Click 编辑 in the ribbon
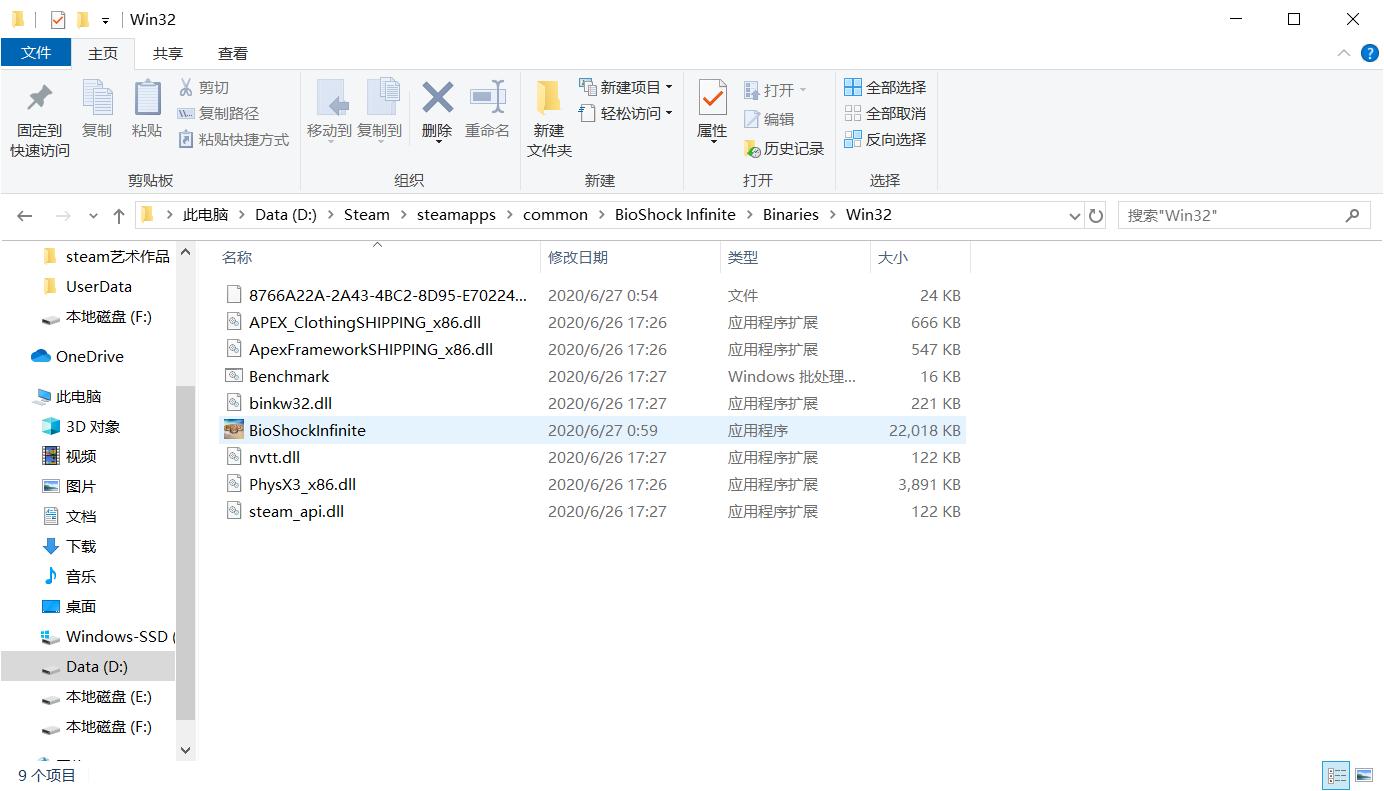The image size is (1384, 791). click(769, 119)
